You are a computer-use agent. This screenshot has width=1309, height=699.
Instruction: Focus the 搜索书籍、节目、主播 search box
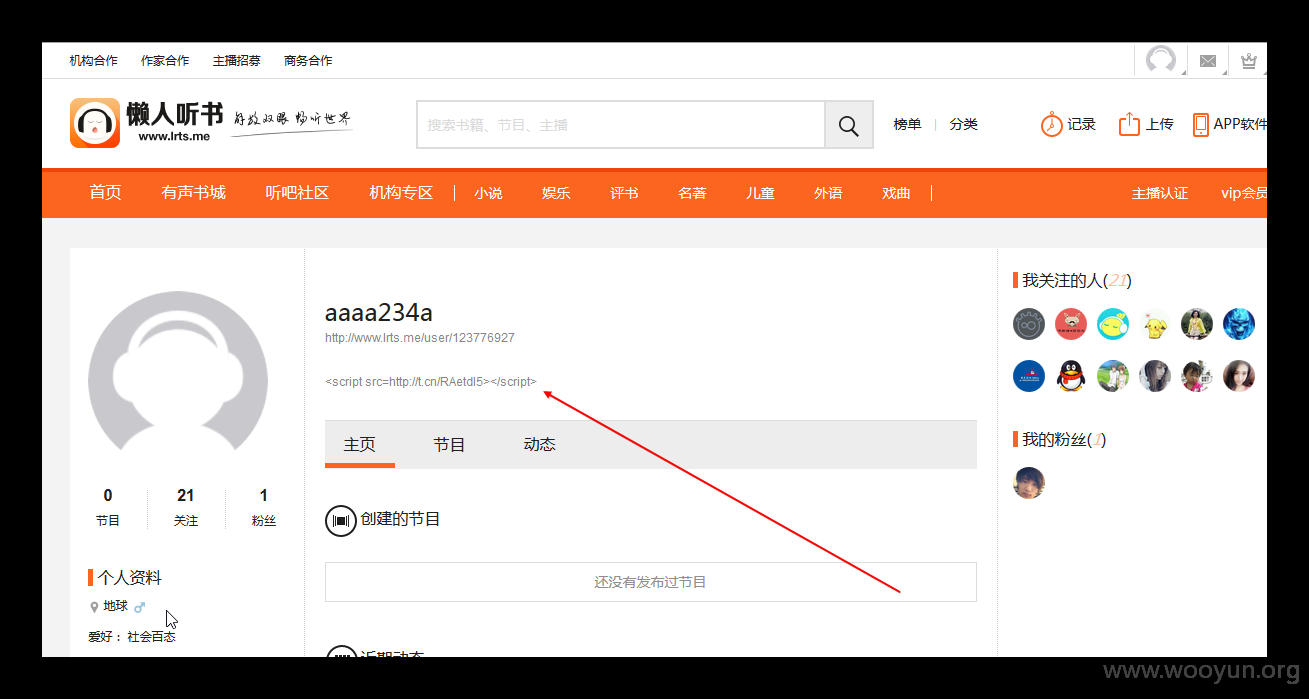click(x=621, y=125)
